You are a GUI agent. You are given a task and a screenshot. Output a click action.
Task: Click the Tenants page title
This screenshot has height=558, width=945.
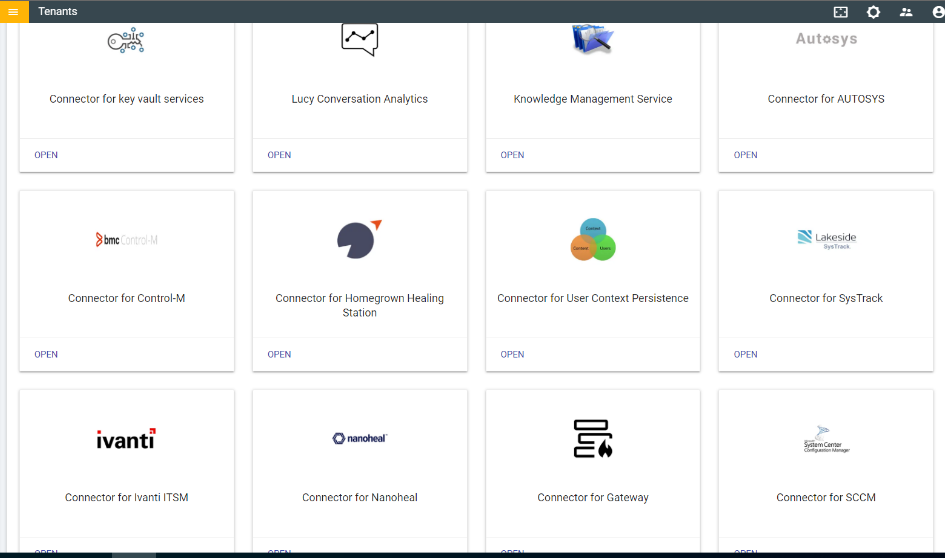click(58, 11)
